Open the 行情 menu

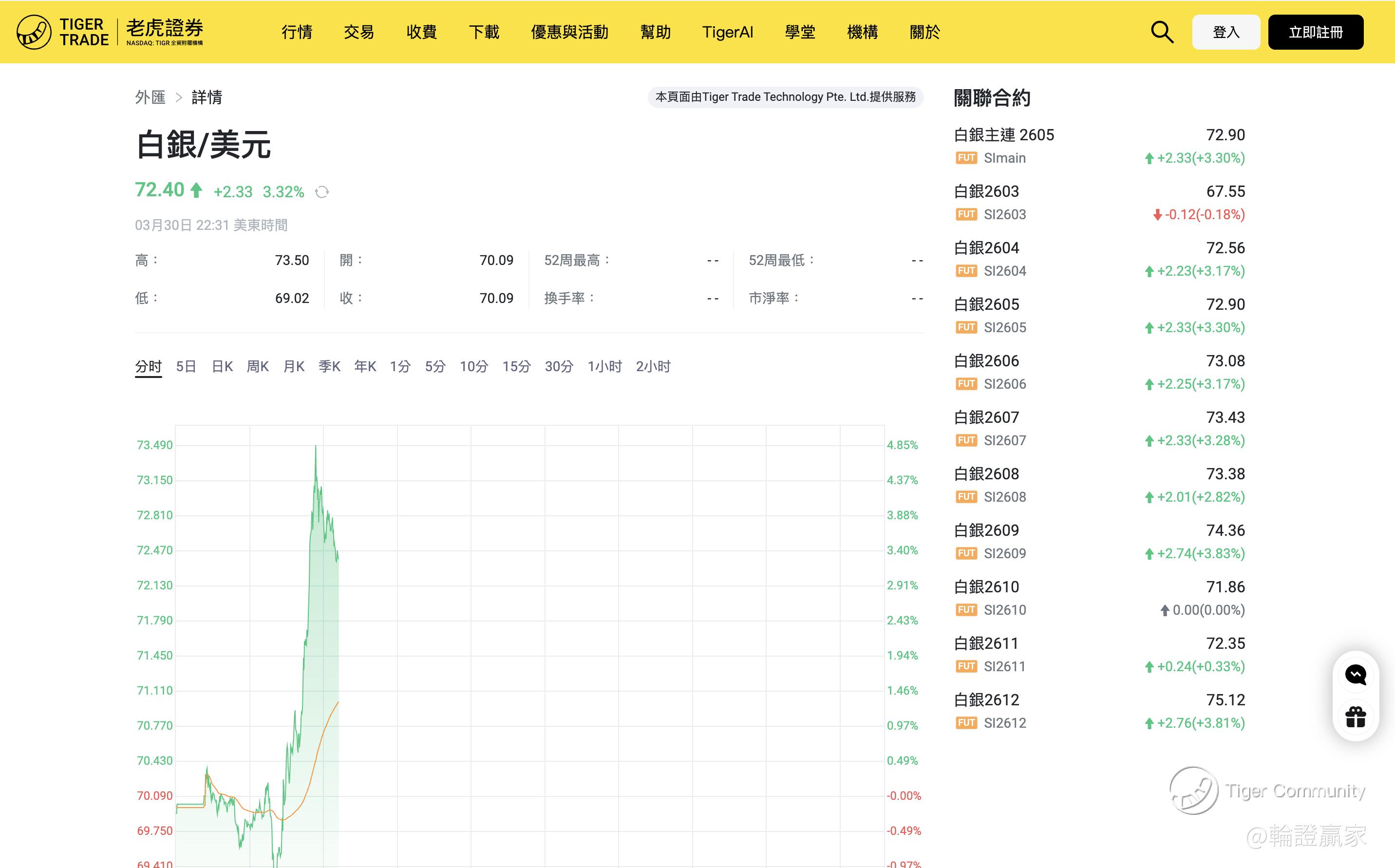[297, 32]
